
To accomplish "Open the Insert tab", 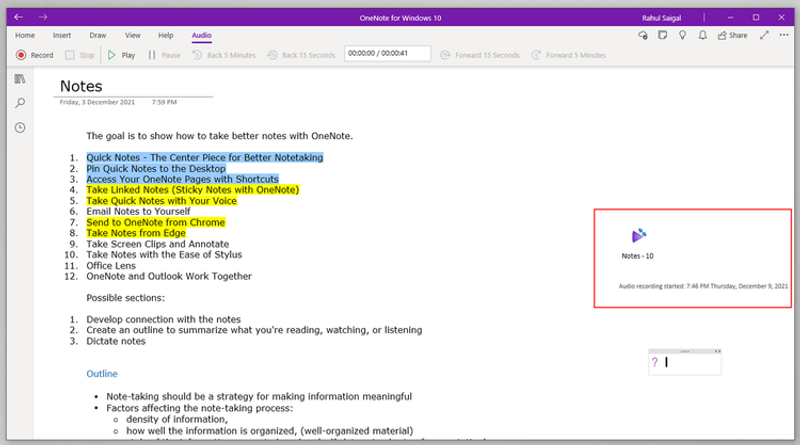I will coord(62,35).
